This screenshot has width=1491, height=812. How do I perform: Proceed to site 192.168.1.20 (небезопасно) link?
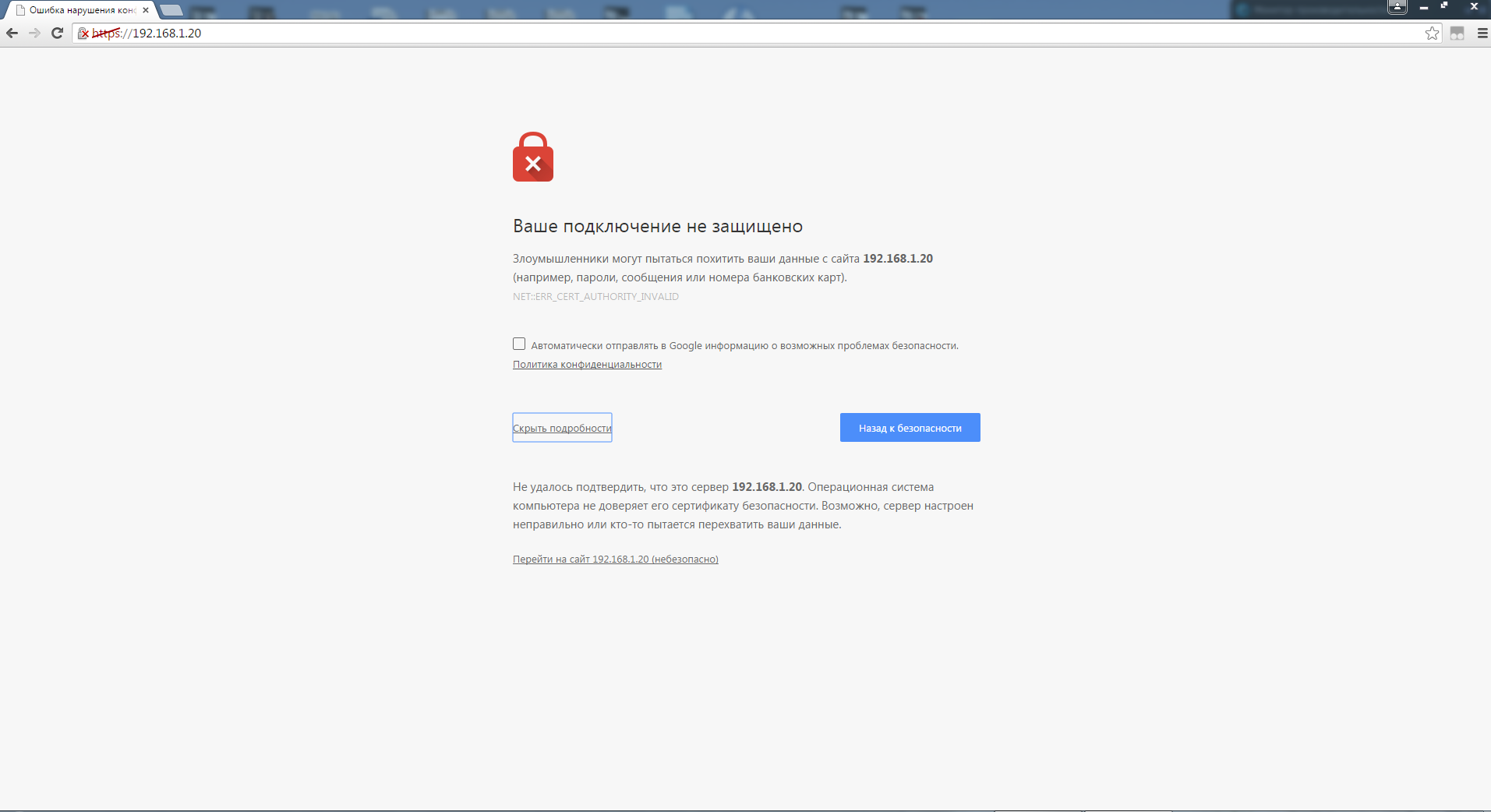click(x=615, y=559)
